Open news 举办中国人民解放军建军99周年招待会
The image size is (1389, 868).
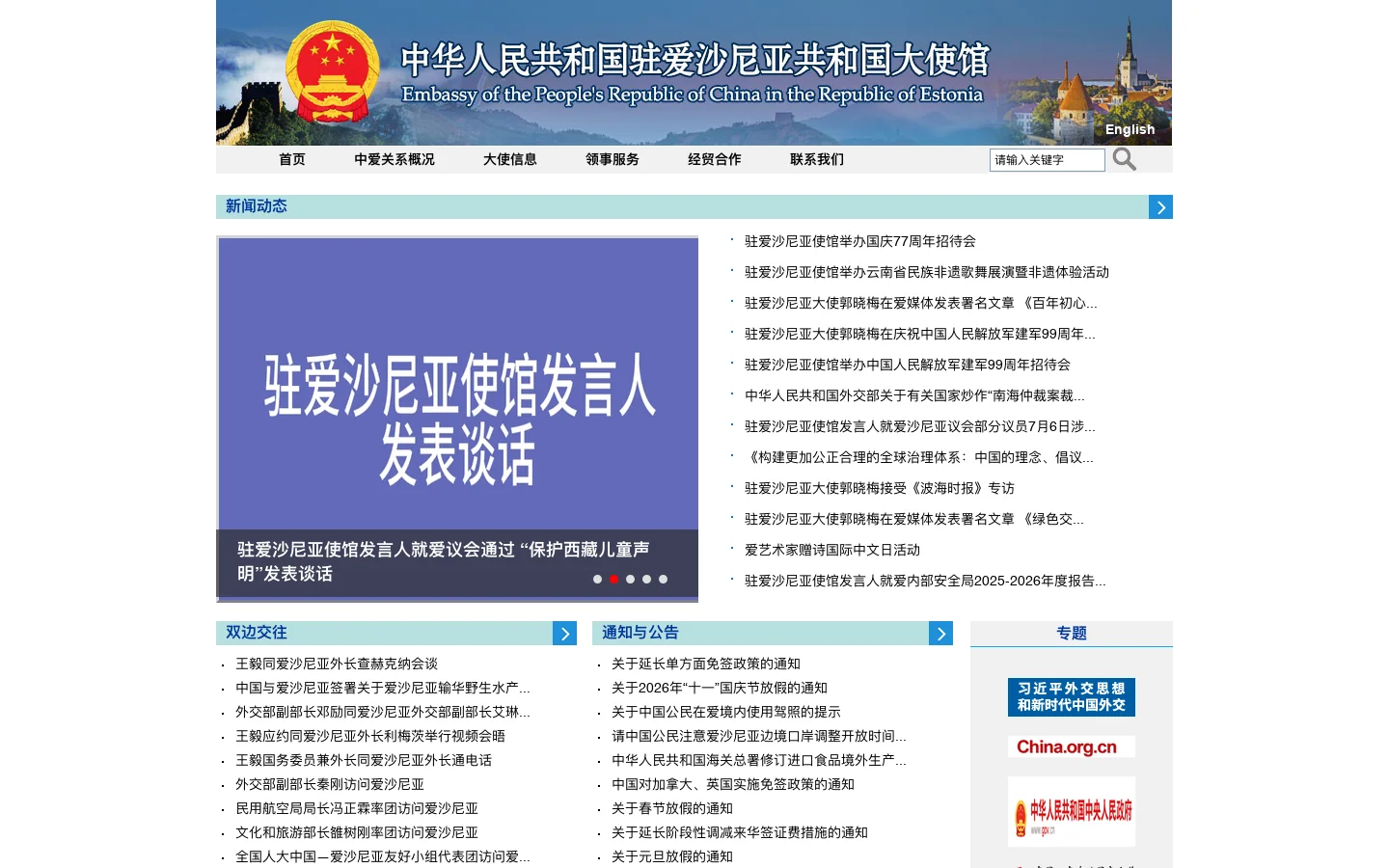coord(908,366)
